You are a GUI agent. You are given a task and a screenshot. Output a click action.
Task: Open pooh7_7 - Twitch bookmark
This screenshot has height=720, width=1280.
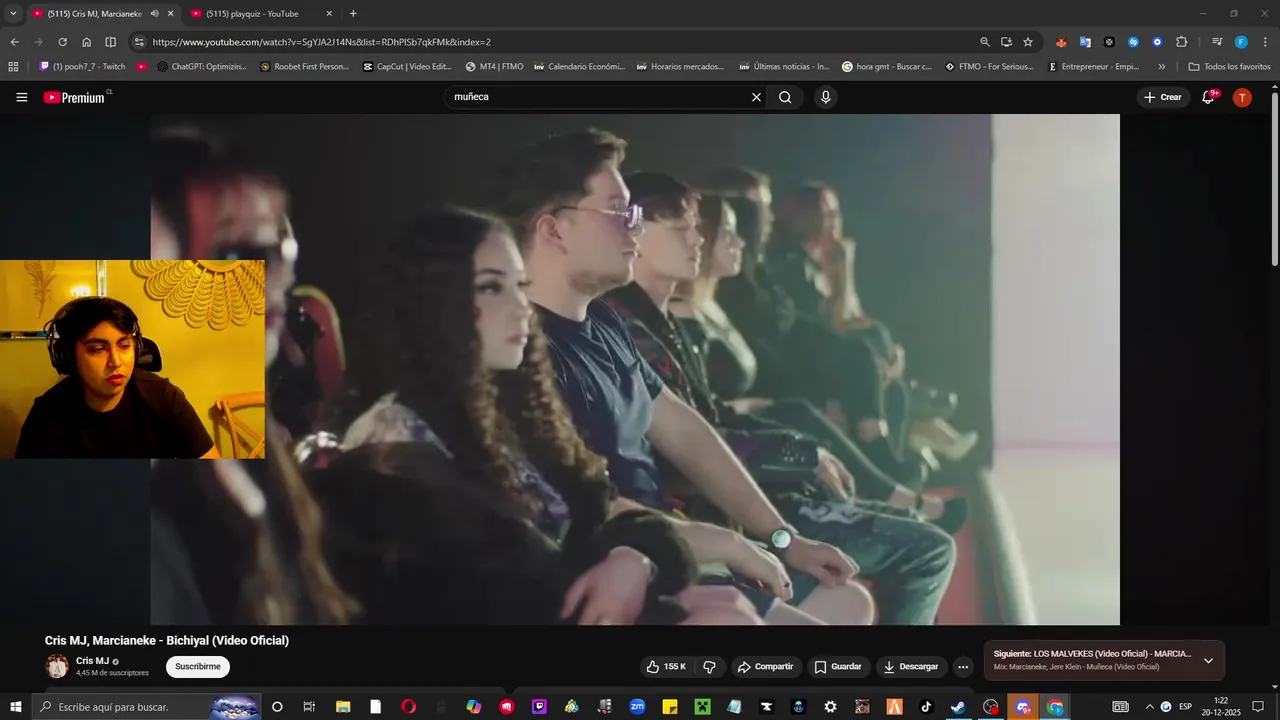82,67
